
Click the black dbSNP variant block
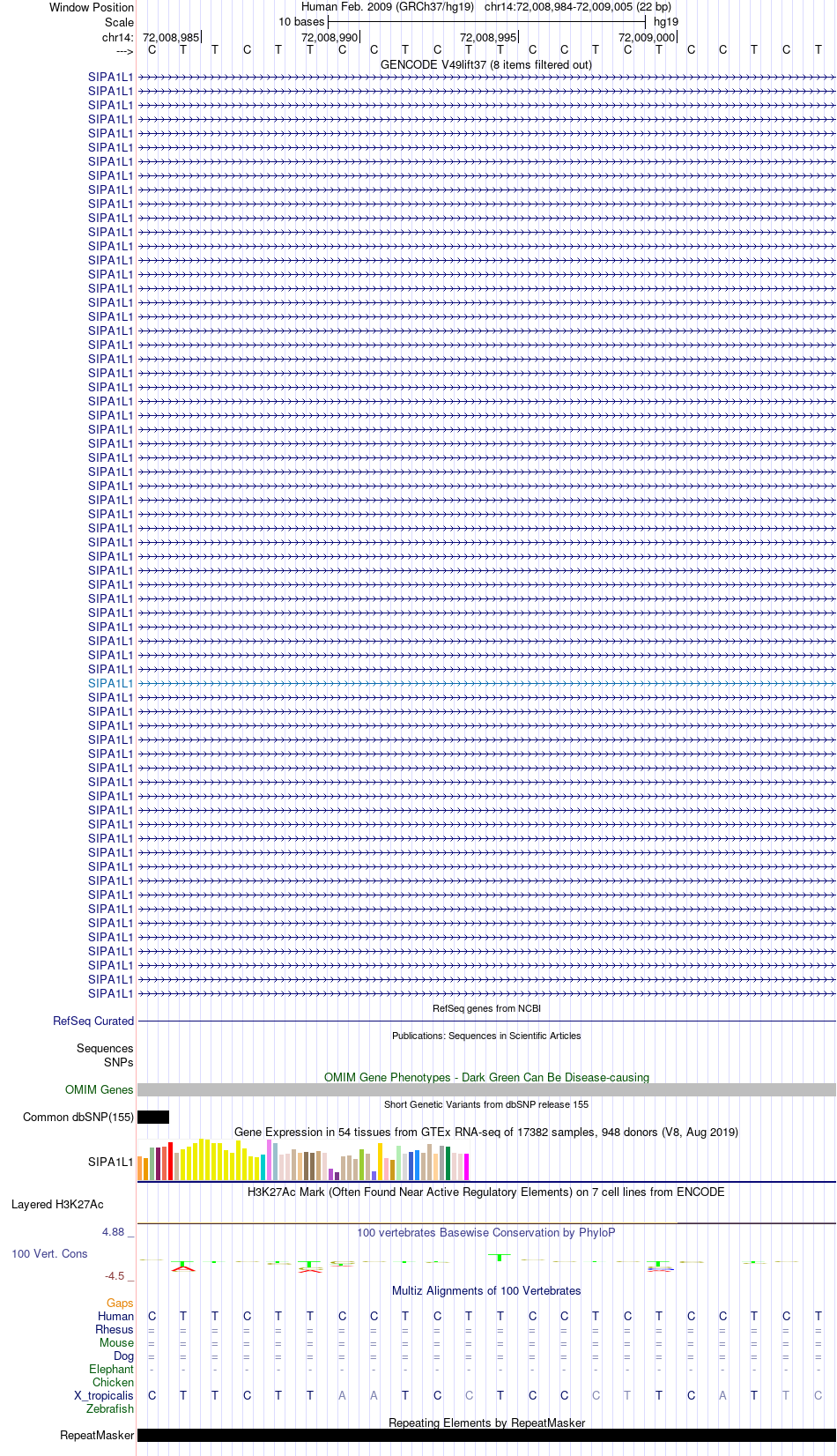(x=153, y=1117)
